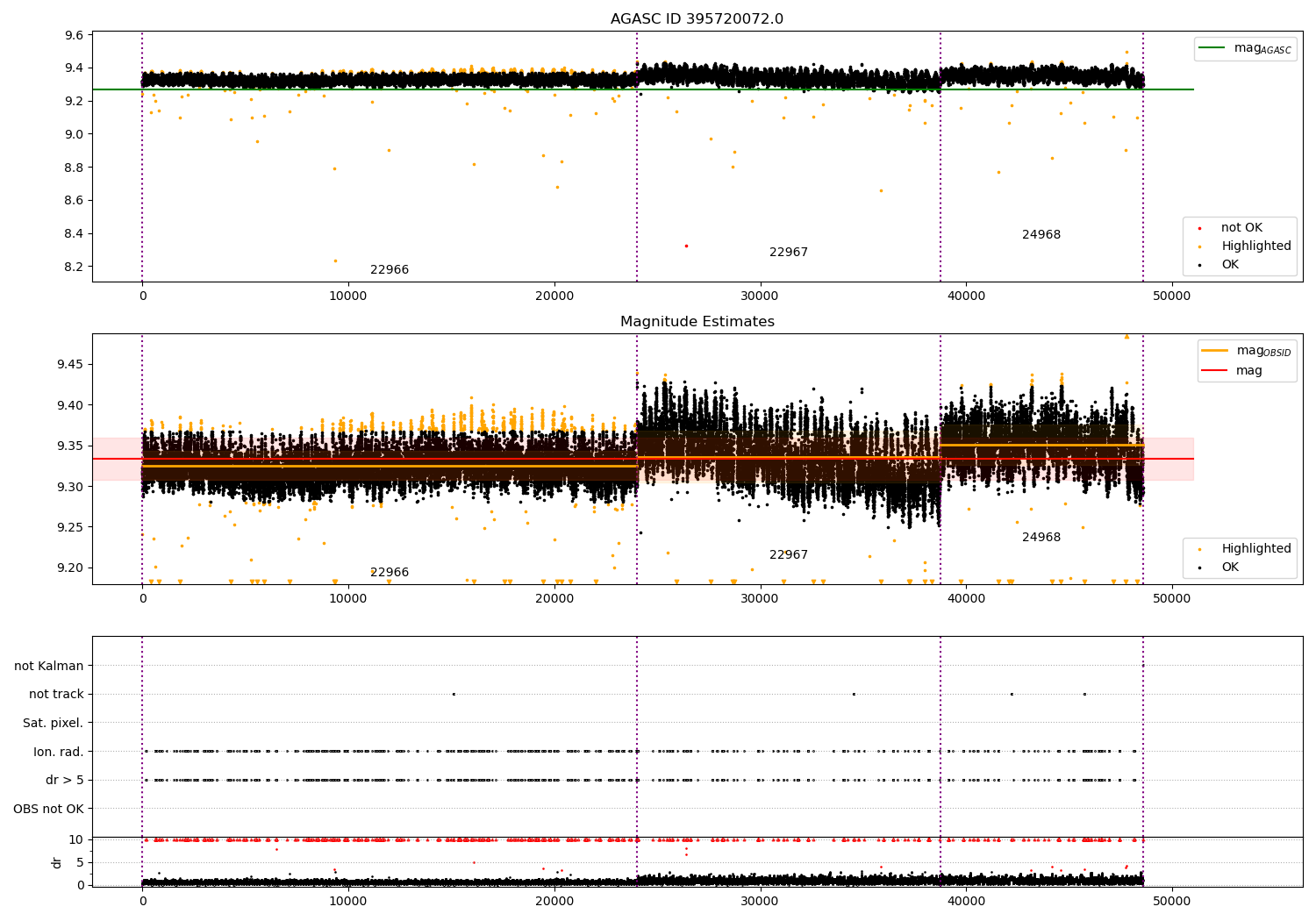Click the 8.4 y-axis tick label
This screenshot has height=921, width=1316.
point(75,233)
